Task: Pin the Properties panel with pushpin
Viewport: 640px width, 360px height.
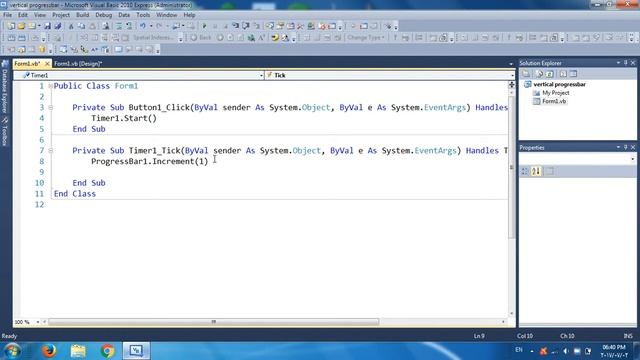Action: point(625,147)
